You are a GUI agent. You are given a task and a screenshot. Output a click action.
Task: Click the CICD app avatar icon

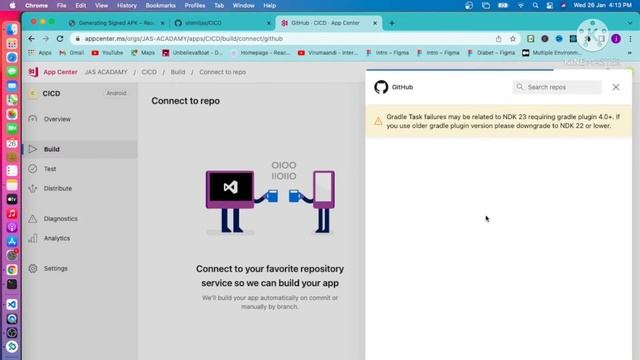[33, 93]
